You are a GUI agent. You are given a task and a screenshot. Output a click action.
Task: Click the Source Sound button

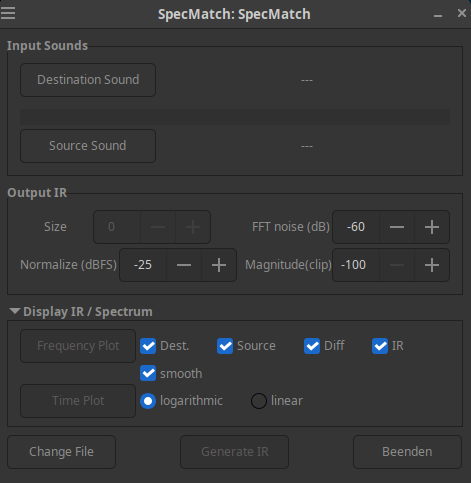(x=88, y=146)
